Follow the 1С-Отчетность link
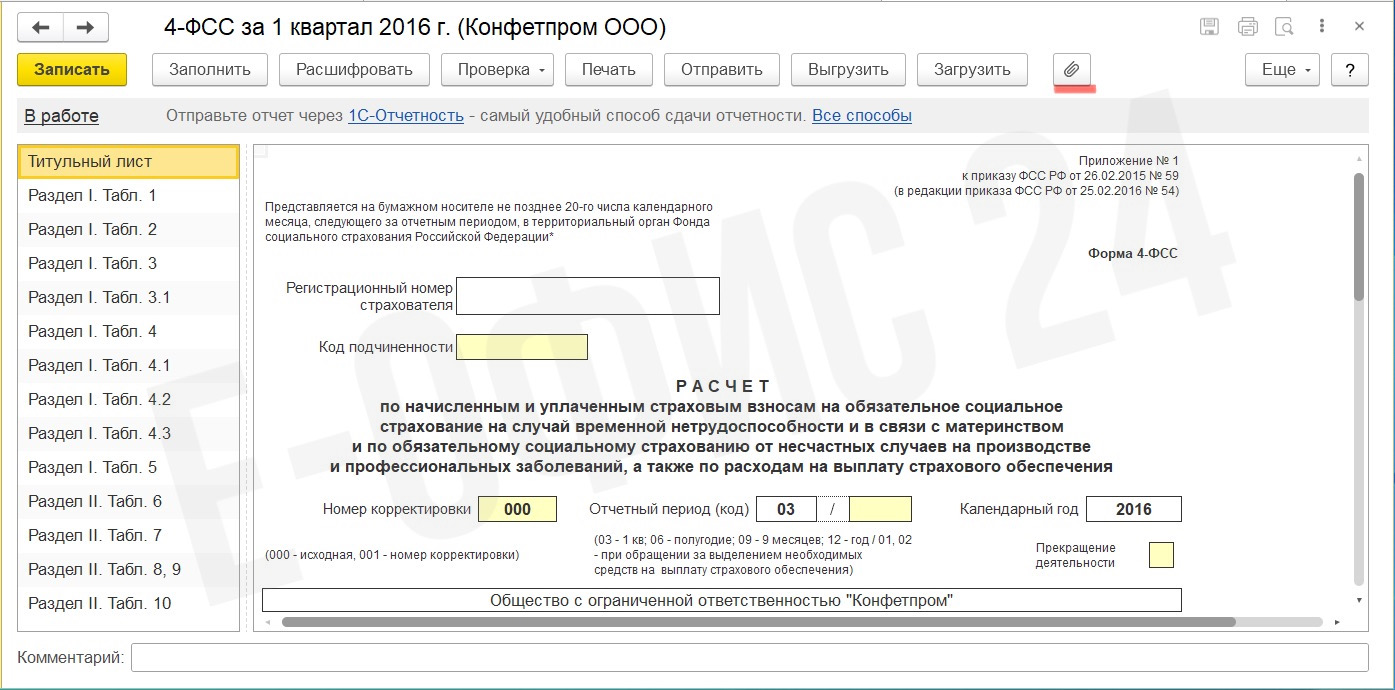This screenshot has width=1395, height=690. (405, 116)
